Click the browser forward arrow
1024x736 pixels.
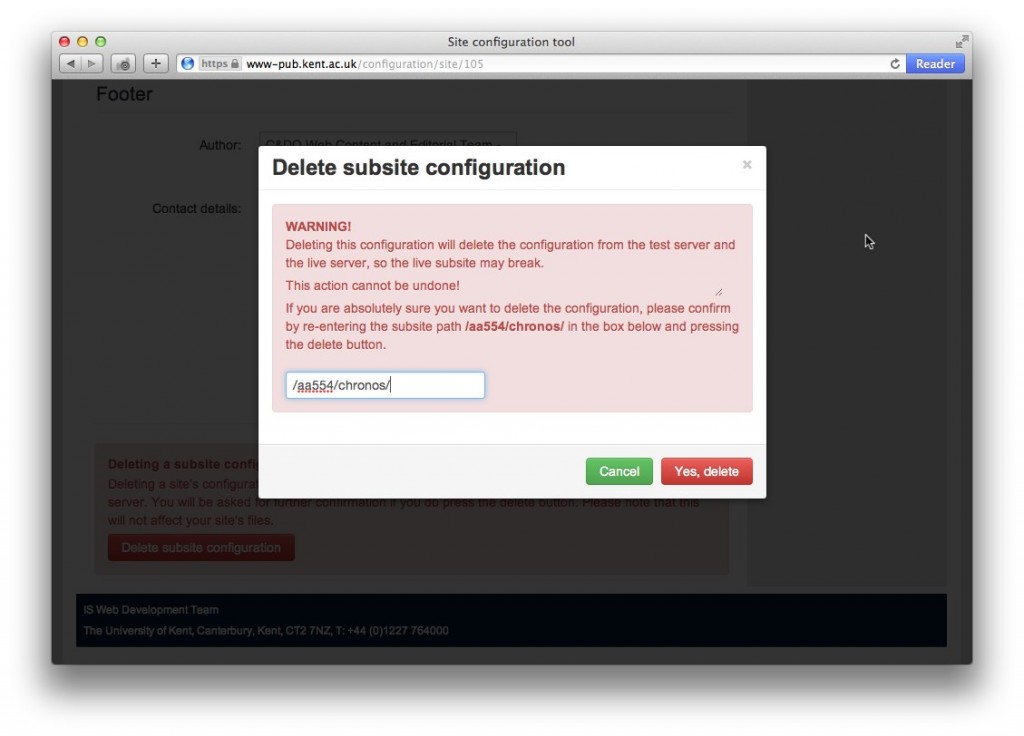91,64
